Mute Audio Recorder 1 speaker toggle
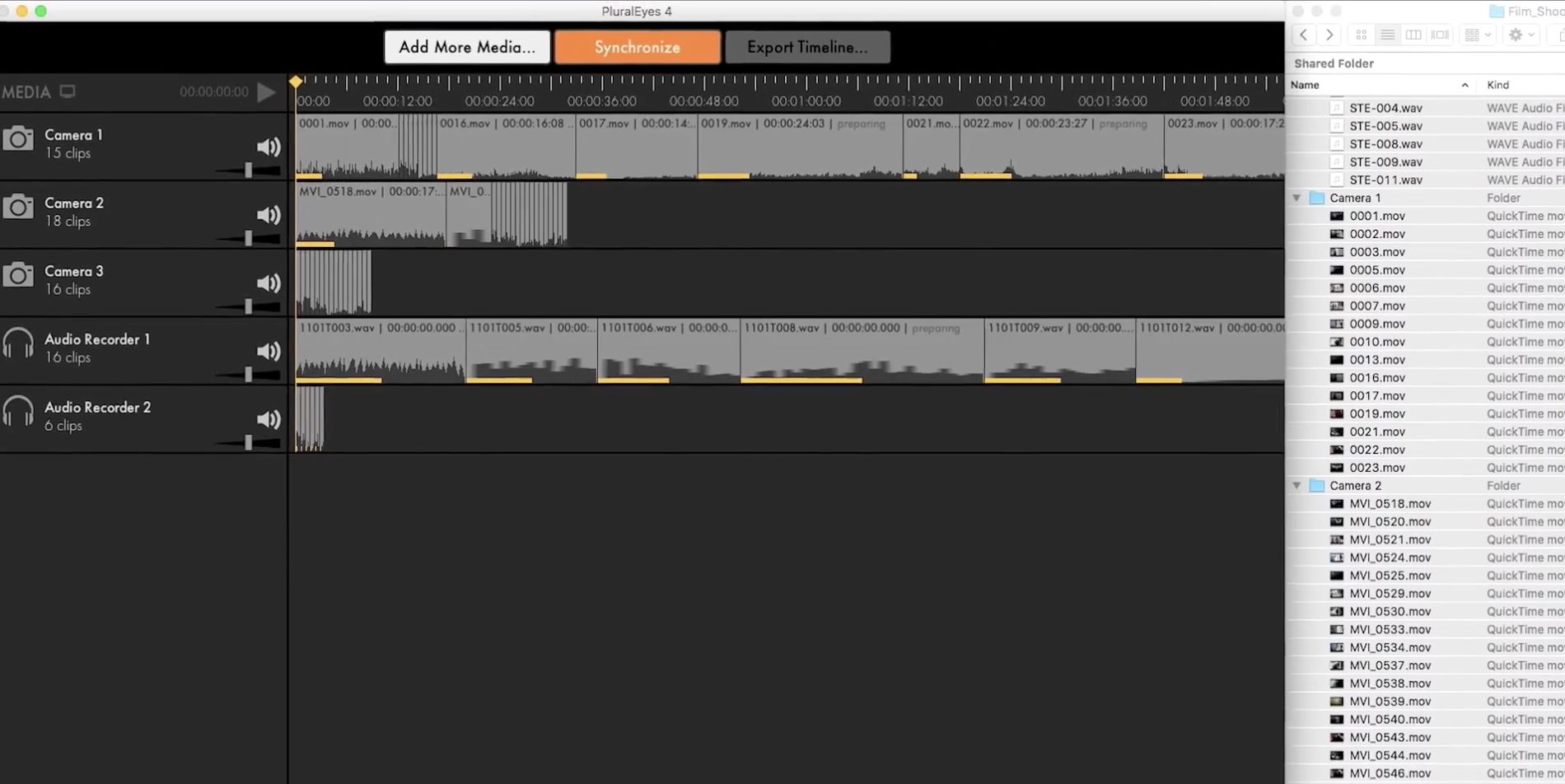The image size is (1565, 784). coord(269,352)
